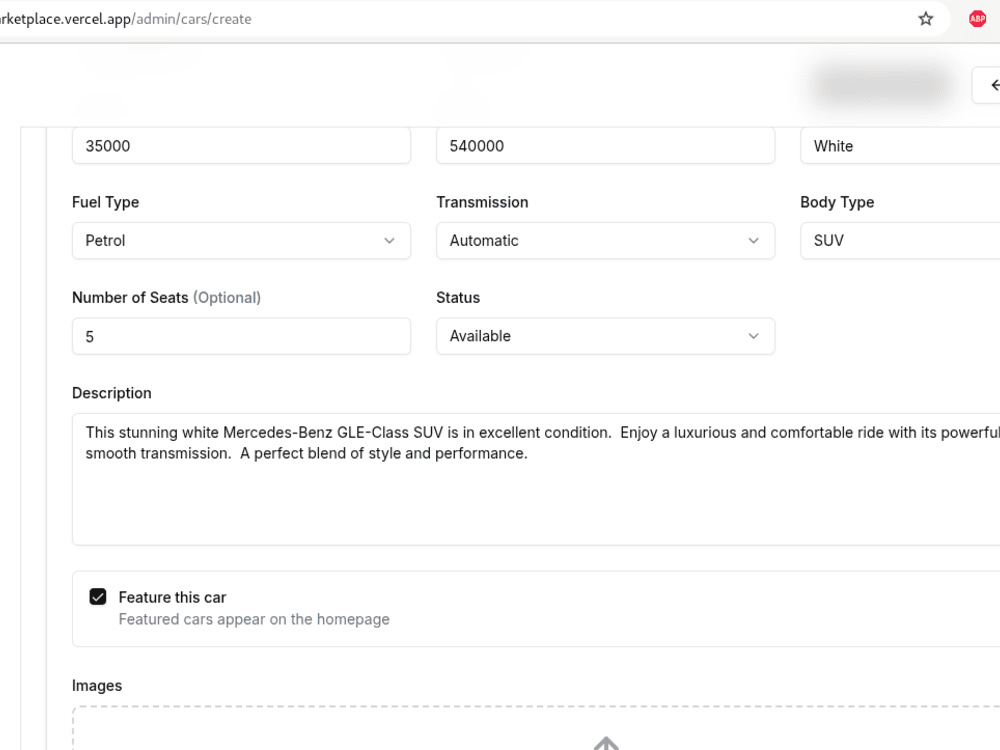Click the Images section label
Image resolution: width=1000 pixels, height=750 pixels.
click(x=97, y=686)
